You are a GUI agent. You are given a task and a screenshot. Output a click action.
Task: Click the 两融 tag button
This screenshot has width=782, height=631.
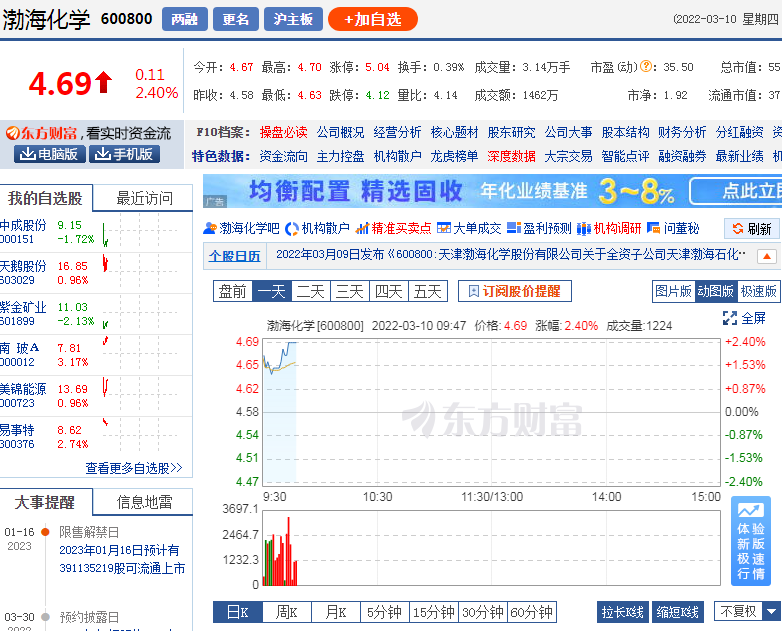point(185,19)
